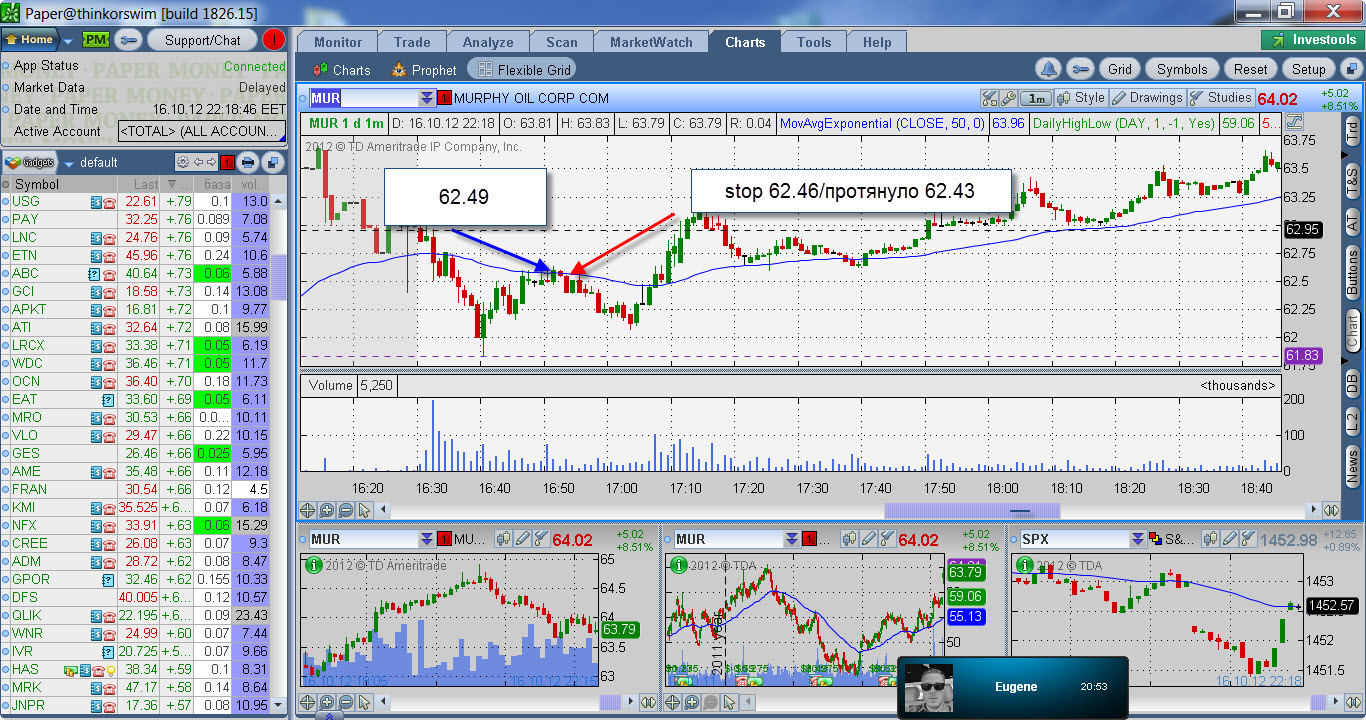Open the Prophet sub-tab

[x=424, y=70]
